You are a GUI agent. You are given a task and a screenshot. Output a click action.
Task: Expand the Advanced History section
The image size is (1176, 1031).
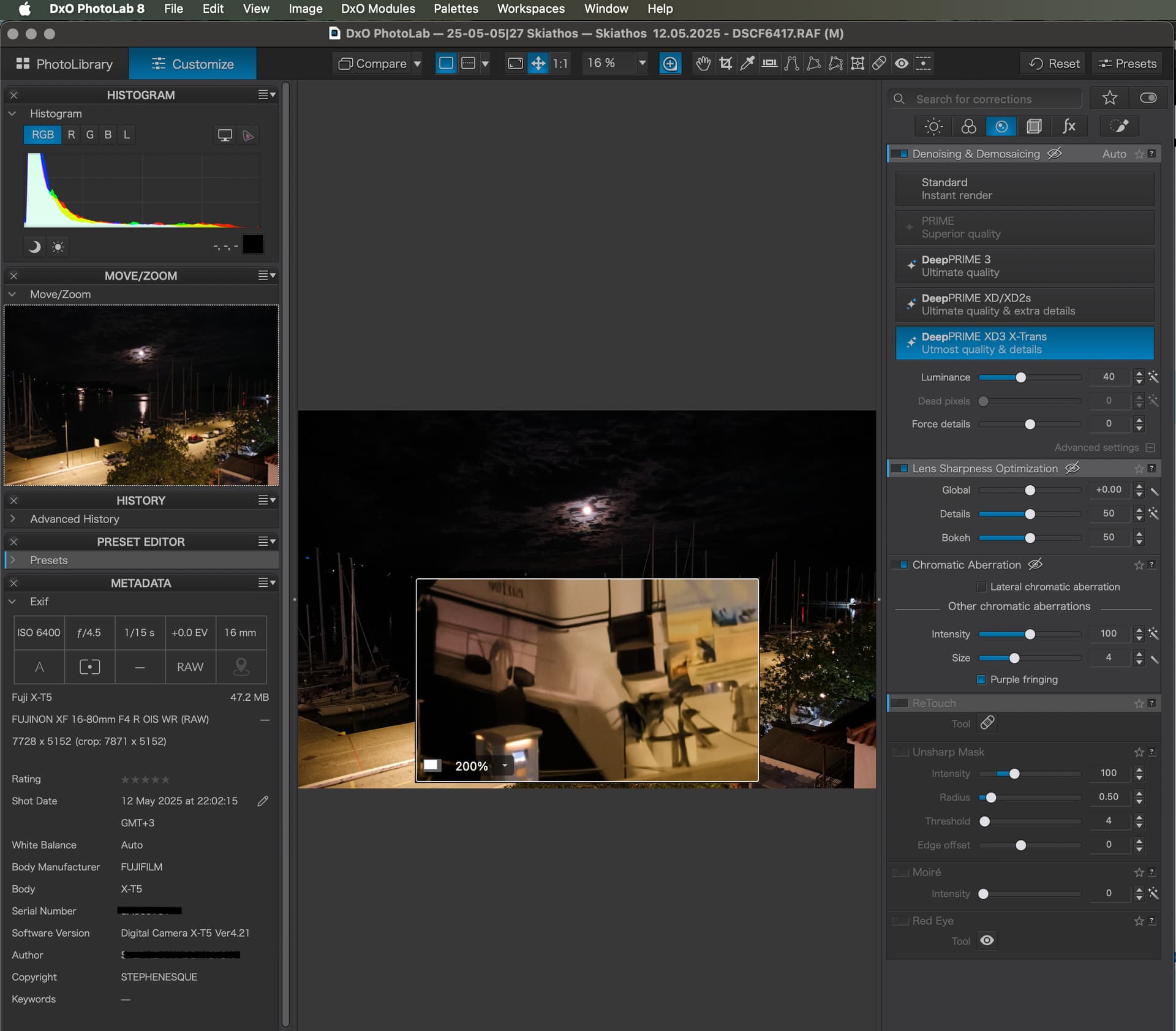(x=13, y=519)
